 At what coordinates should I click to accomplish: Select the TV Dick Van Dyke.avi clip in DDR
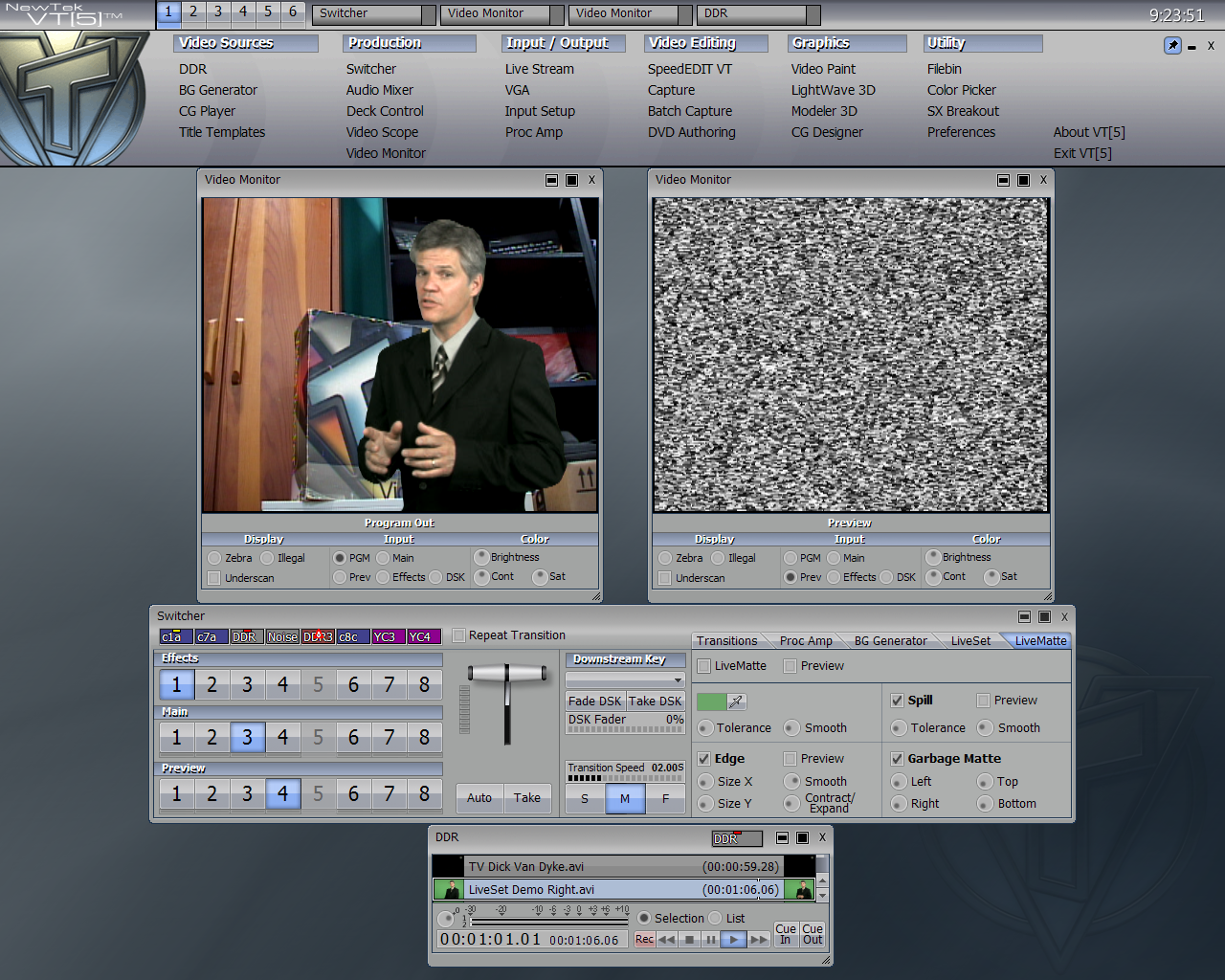tap(624, 867)
